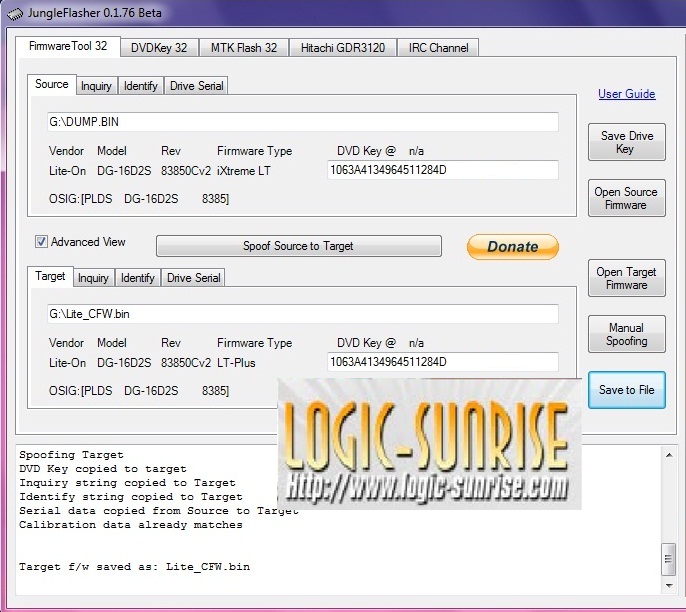Viewport: 686px width, 612px height.
Task: Open the Target section's Inquiry tab
Action: coord(93,278)
